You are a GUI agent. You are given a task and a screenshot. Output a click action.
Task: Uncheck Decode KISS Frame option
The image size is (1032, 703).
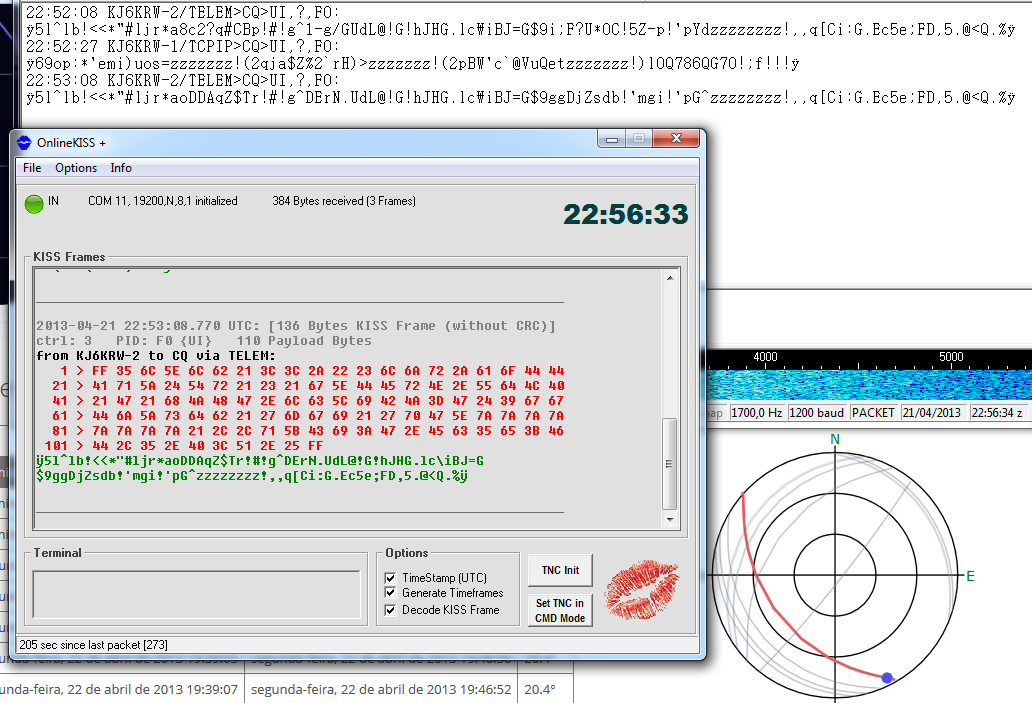click(391, 610)
